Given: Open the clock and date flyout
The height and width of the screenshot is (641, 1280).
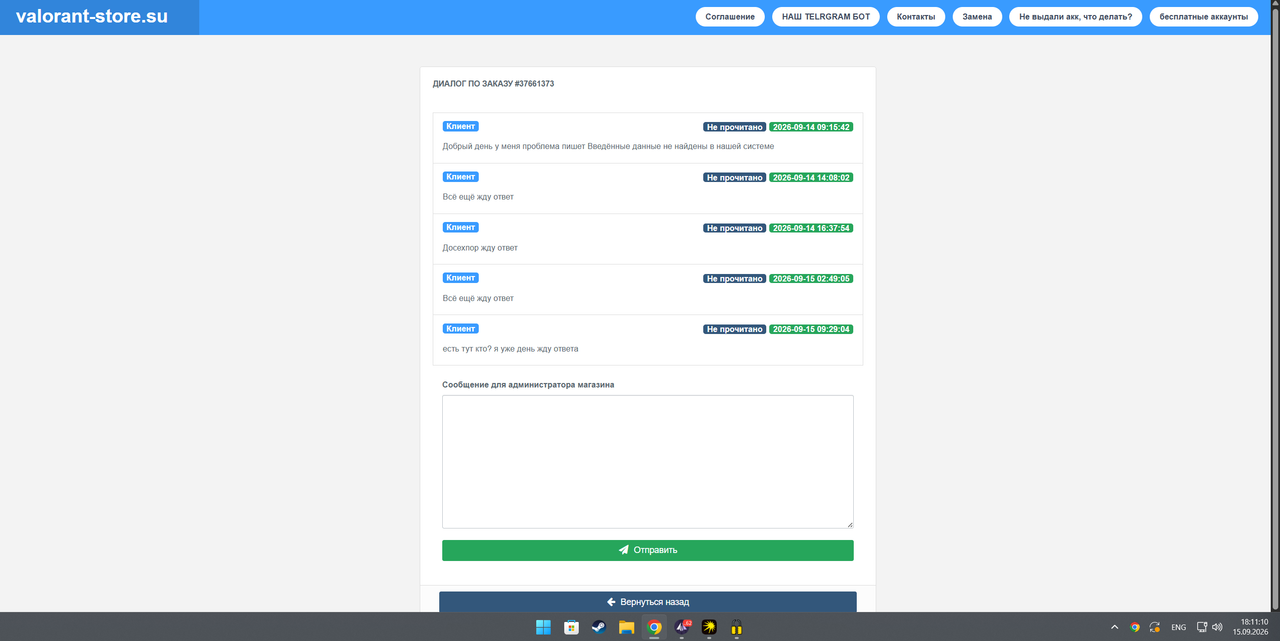Looking at the screenshot, I should point(1250,627).
